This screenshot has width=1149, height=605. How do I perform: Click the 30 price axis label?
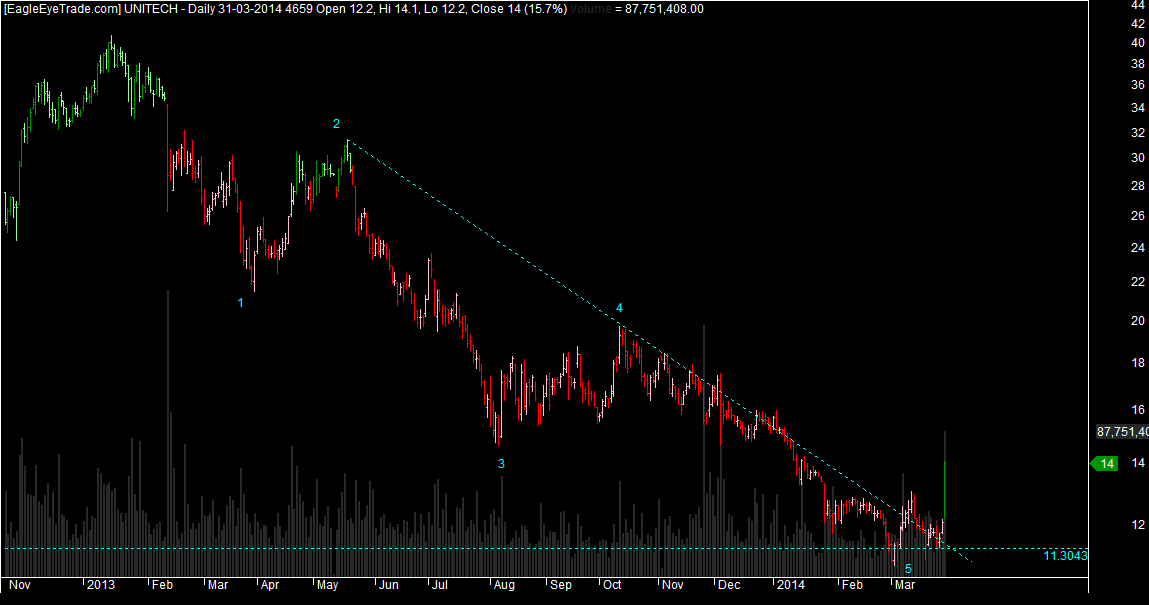1138,158
